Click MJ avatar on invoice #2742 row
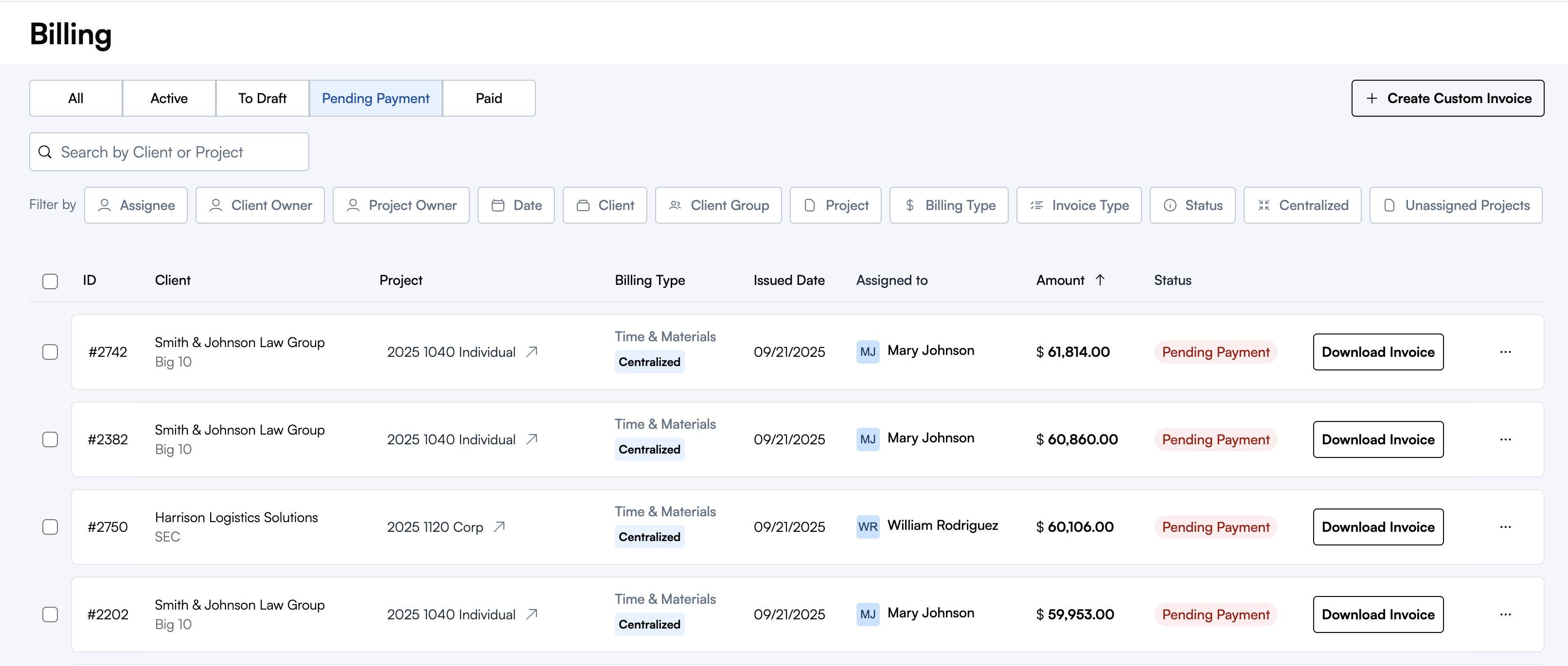 867,351
